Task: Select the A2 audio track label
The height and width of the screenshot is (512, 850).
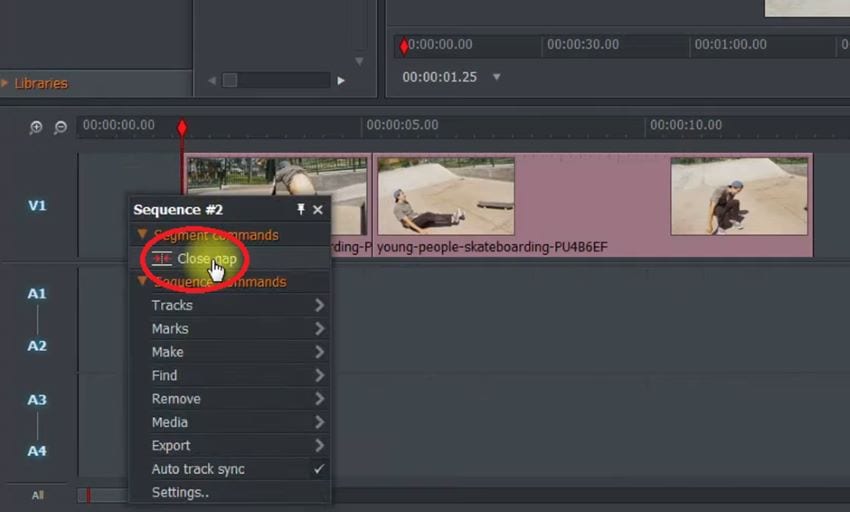Action: tap(37, 345)
